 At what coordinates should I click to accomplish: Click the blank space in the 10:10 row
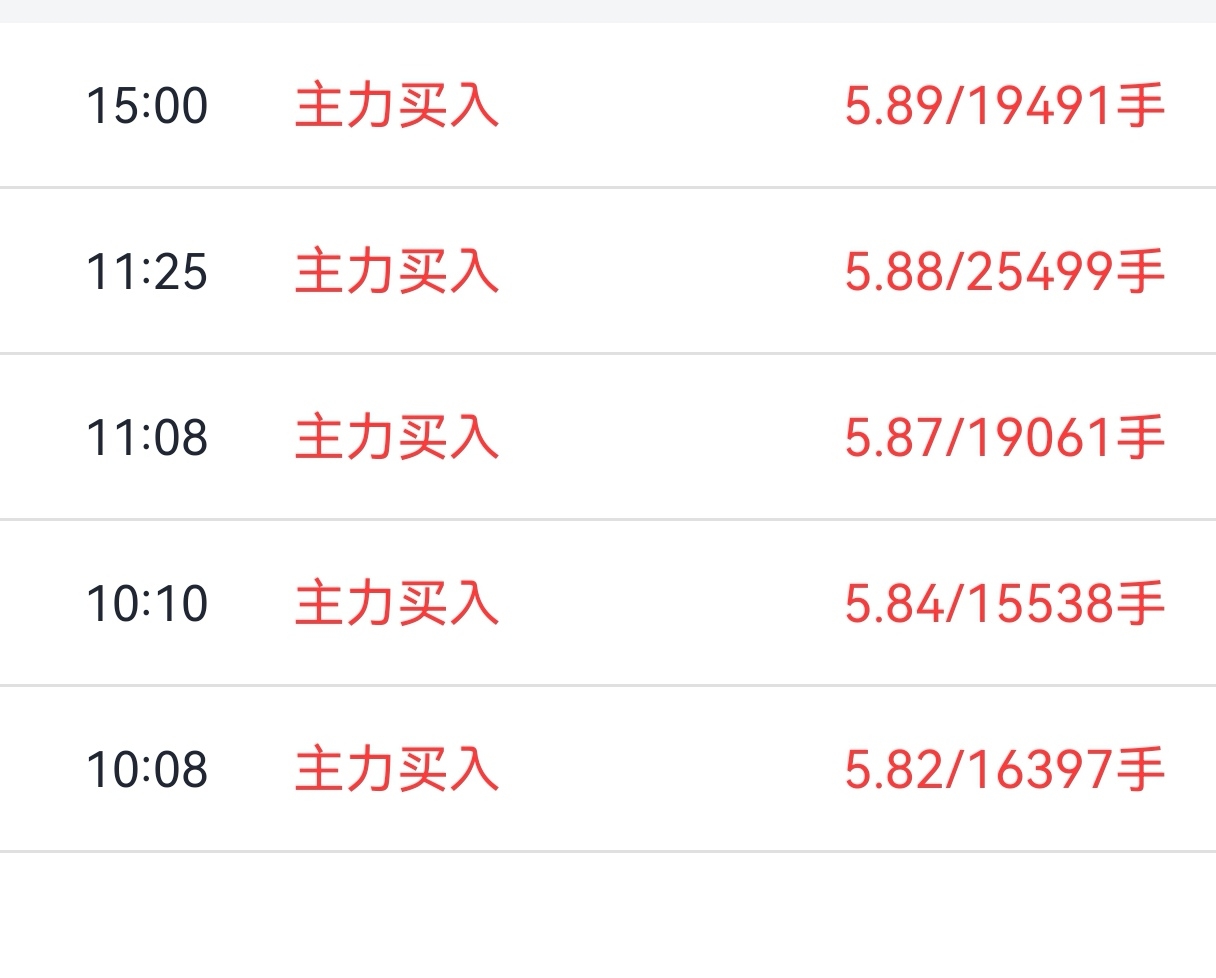click(x=672, y=604)
